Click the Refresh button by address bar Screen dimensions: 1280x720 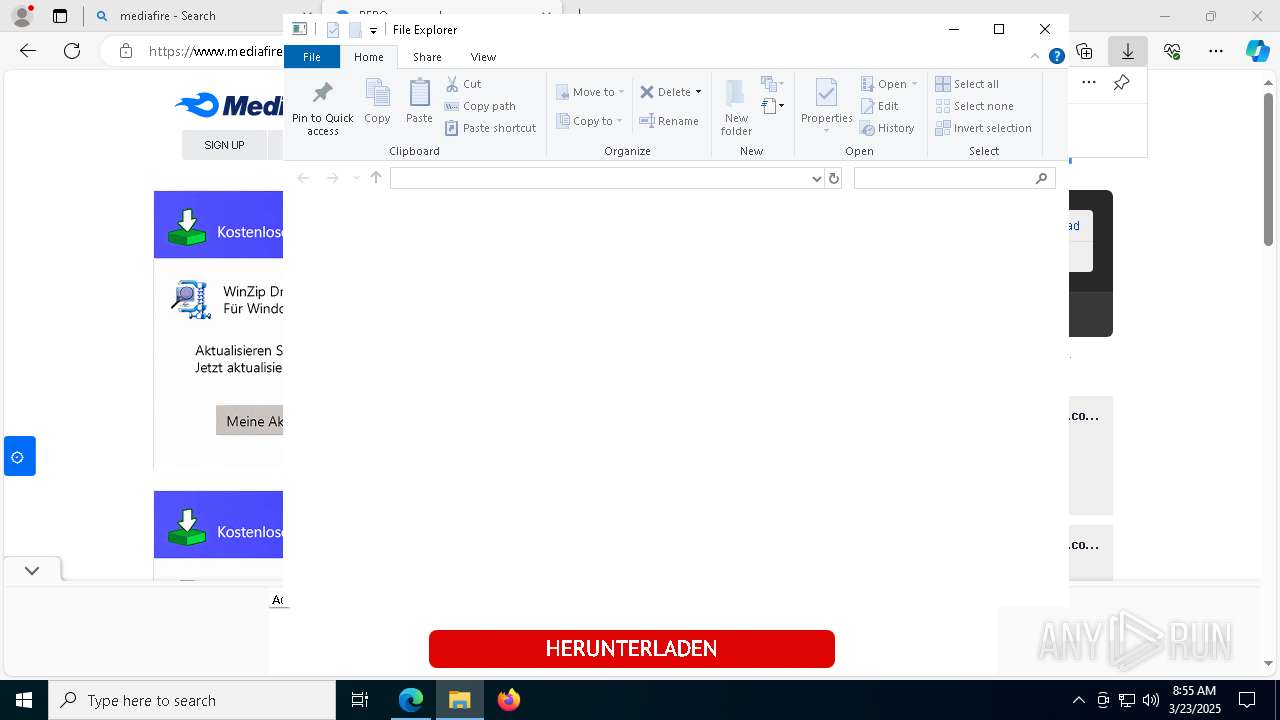pos(833,178)
